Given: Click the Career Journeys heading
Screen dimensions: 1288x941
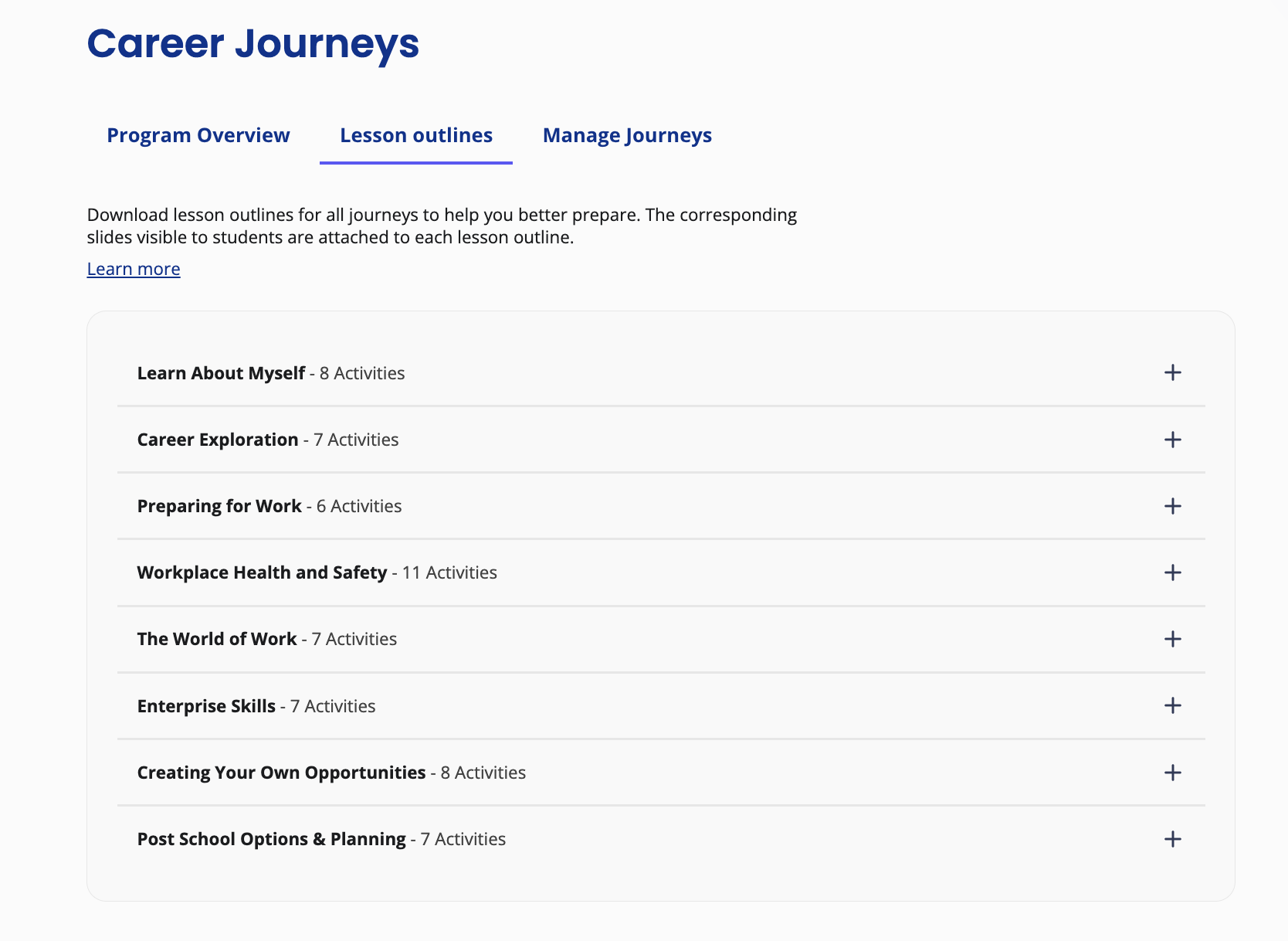Looking at the screenshot, I should pos(253,44).
